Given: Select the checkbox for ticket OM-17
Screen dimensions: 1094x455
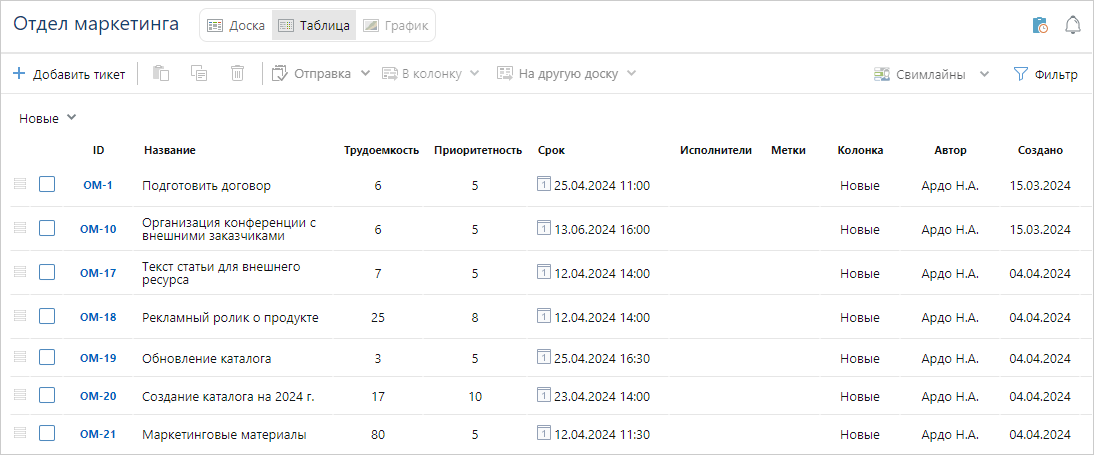Looking at the screenshot, I should tap(47, 272).
